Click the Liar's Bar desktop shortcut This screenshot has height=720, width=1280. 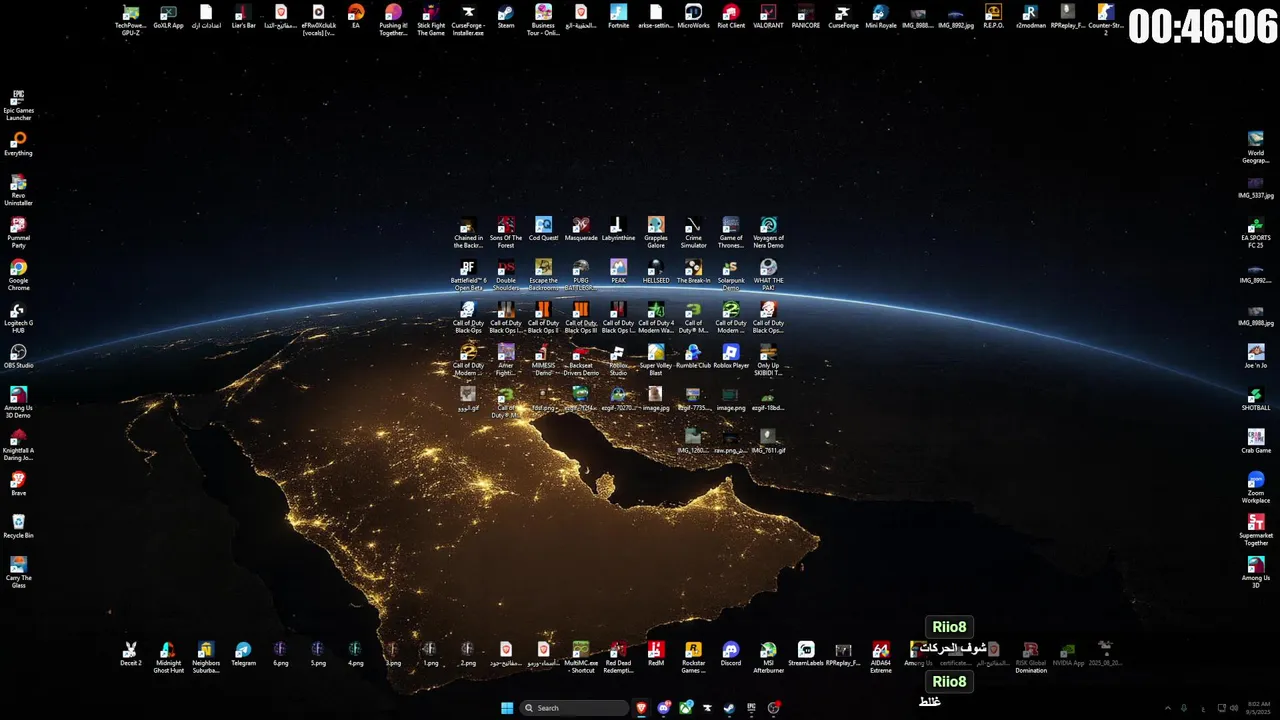[x=243, y=17]
